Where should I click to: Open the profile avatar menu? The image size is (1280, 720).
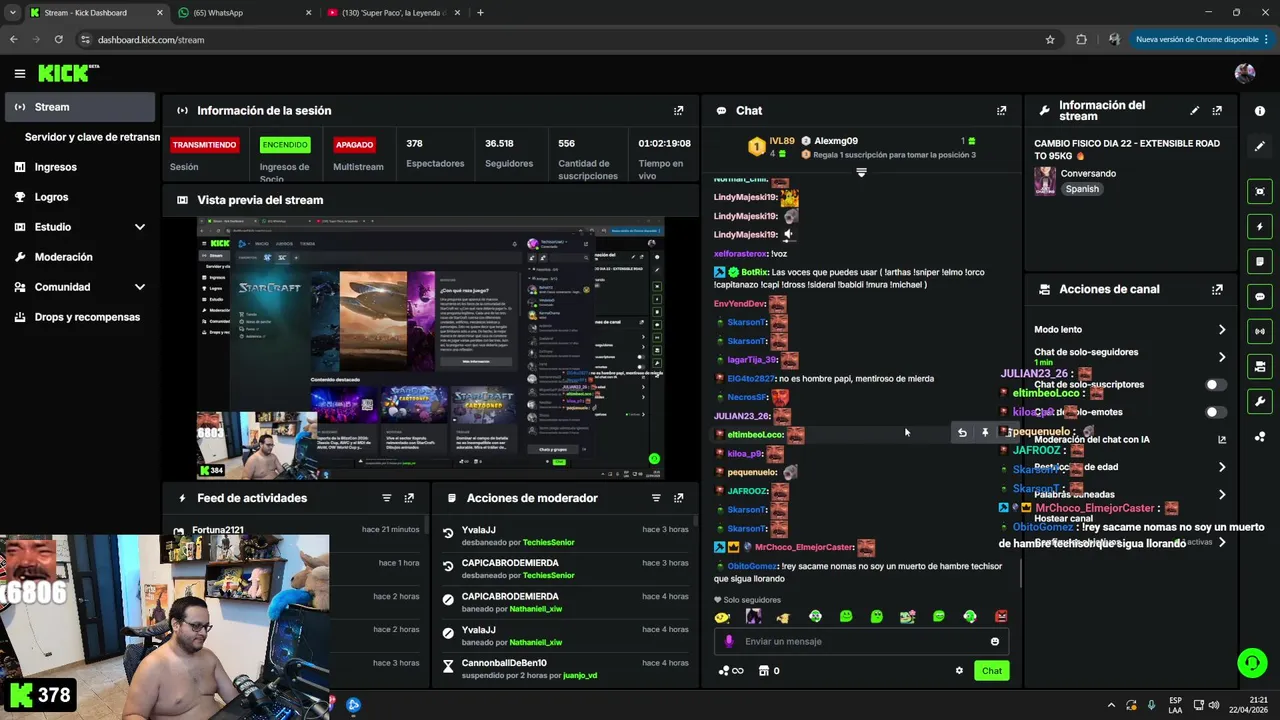point(1245,73)
